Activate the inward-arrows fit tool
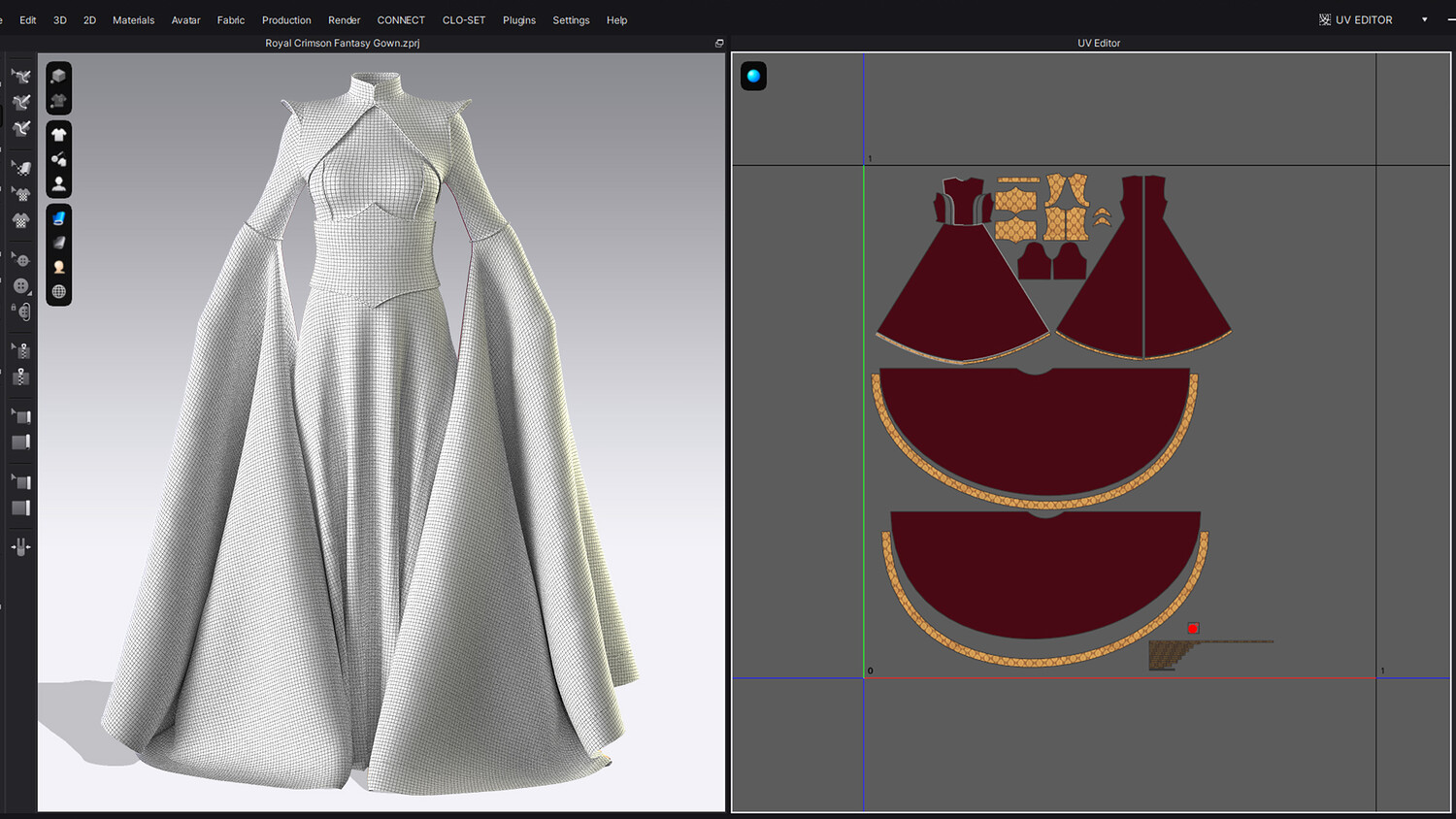1456x819 pixels. (21, 547)
